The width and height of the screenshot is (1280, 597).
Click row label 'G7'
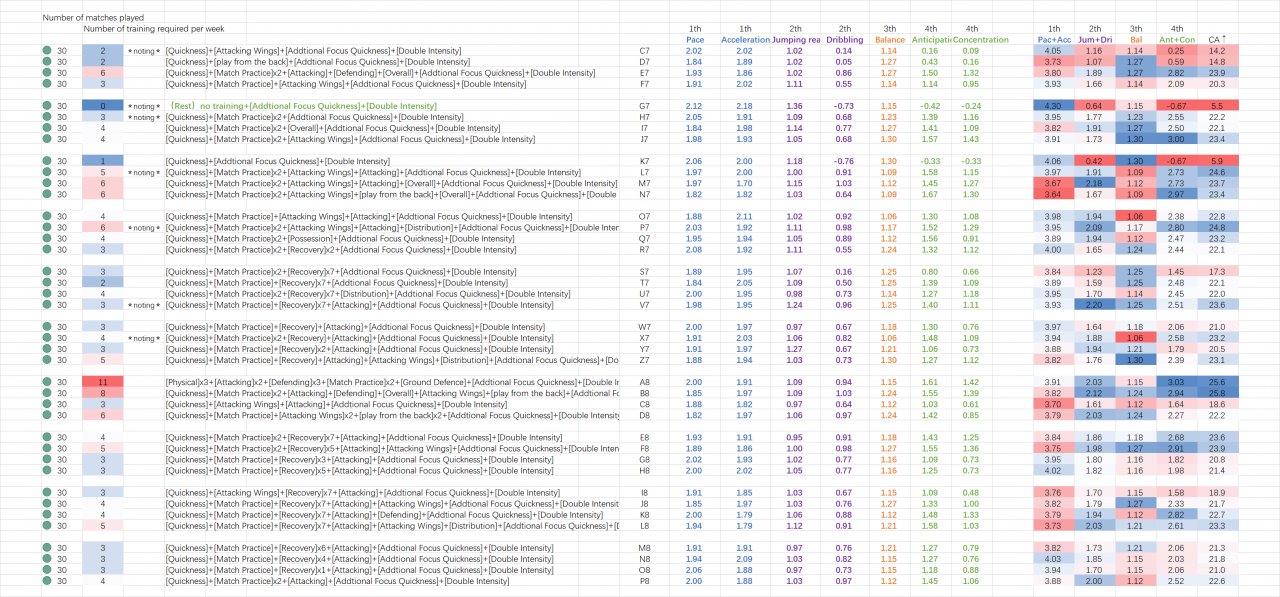pos(644,106)
